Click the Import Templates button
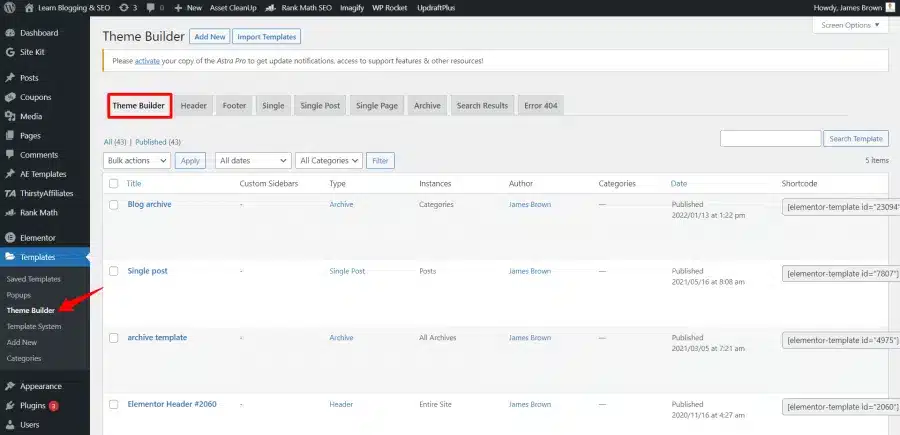This screenshot has width=900, height=435. pos(266,37)
